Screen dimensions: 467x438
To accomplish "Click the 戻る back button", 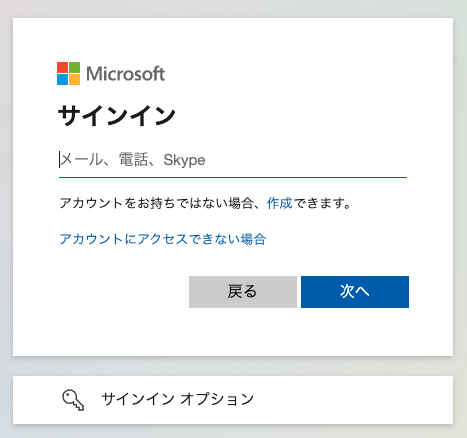I will [x=243, y=292].
